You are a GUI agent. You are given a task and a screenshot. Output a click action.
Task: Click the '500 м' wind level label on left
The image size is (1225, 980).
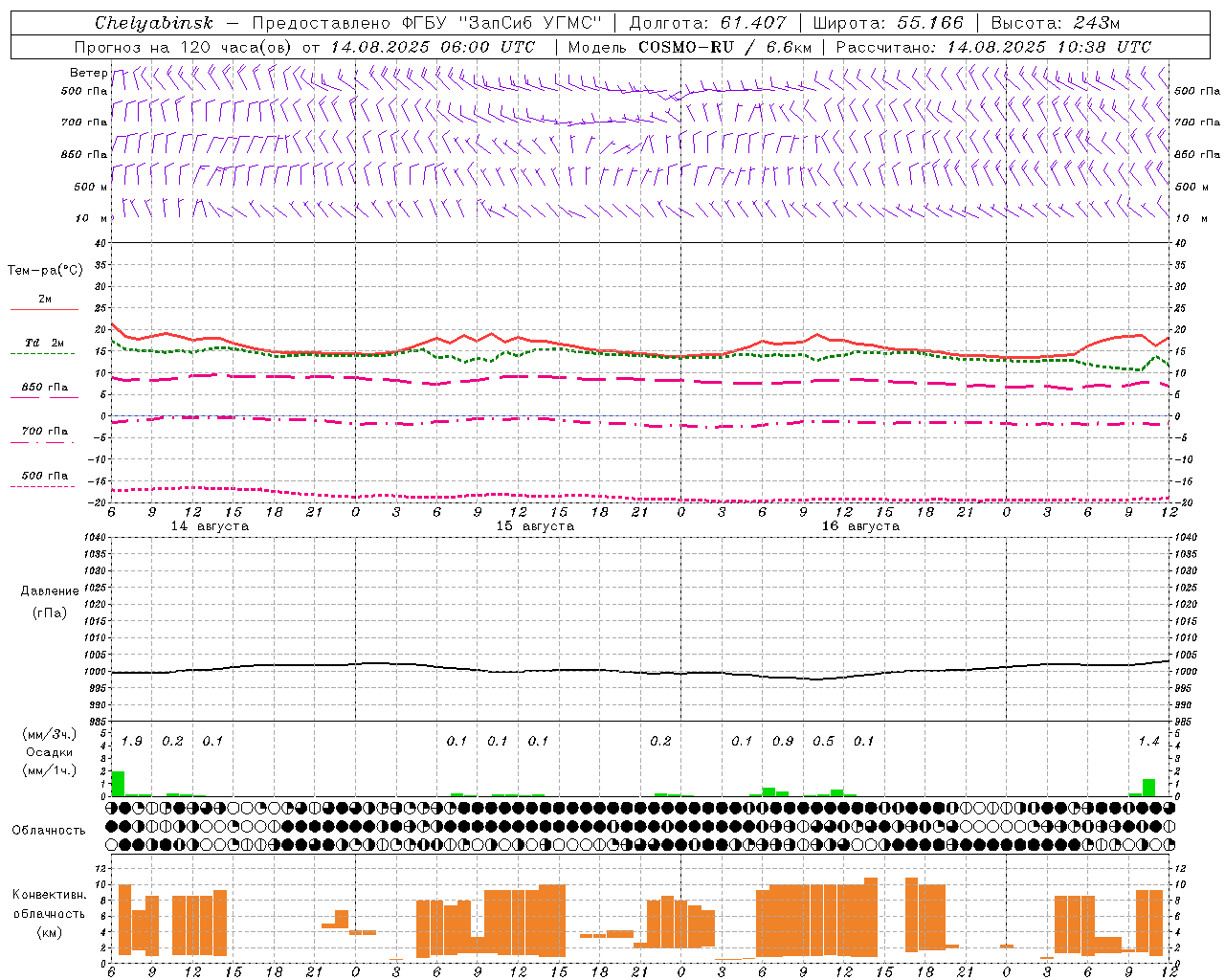pos(92,187)
